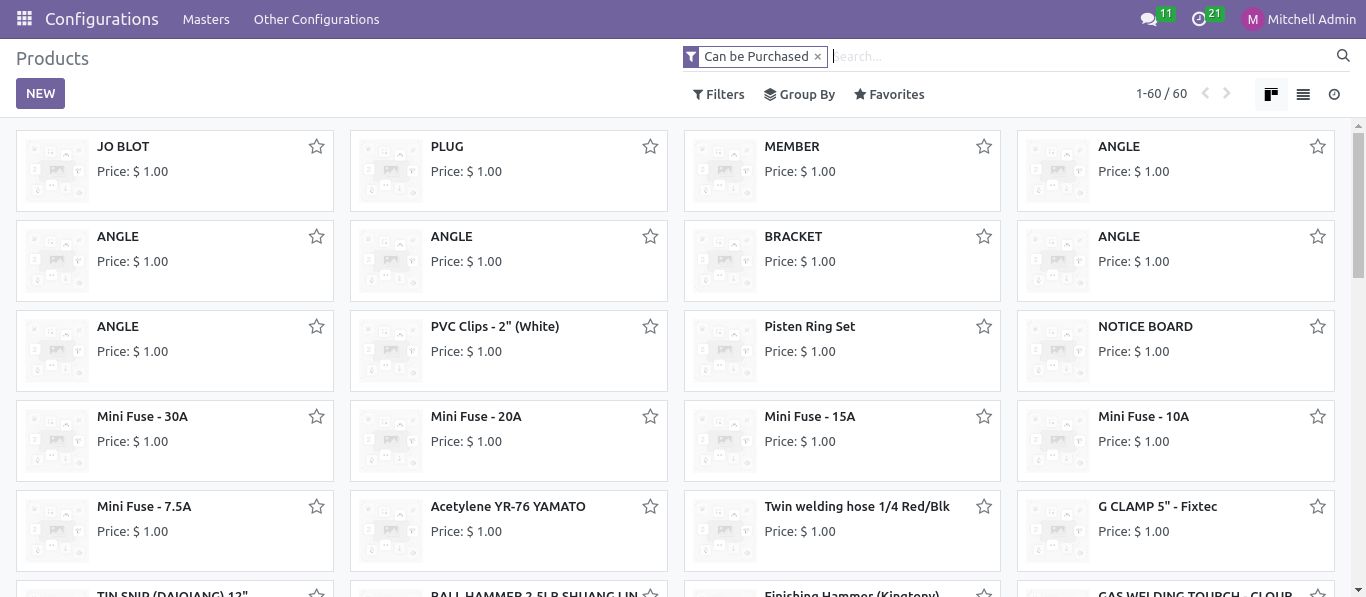Open "Mini Fuse - 15A" product name
This screenshot has height=597, width=1366.
coord(810,417)
